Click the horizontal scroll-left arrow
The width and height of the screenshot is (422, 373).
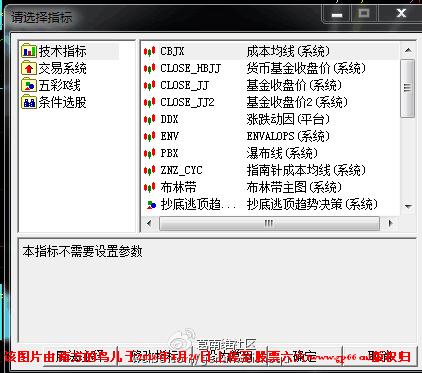point(149,223)
